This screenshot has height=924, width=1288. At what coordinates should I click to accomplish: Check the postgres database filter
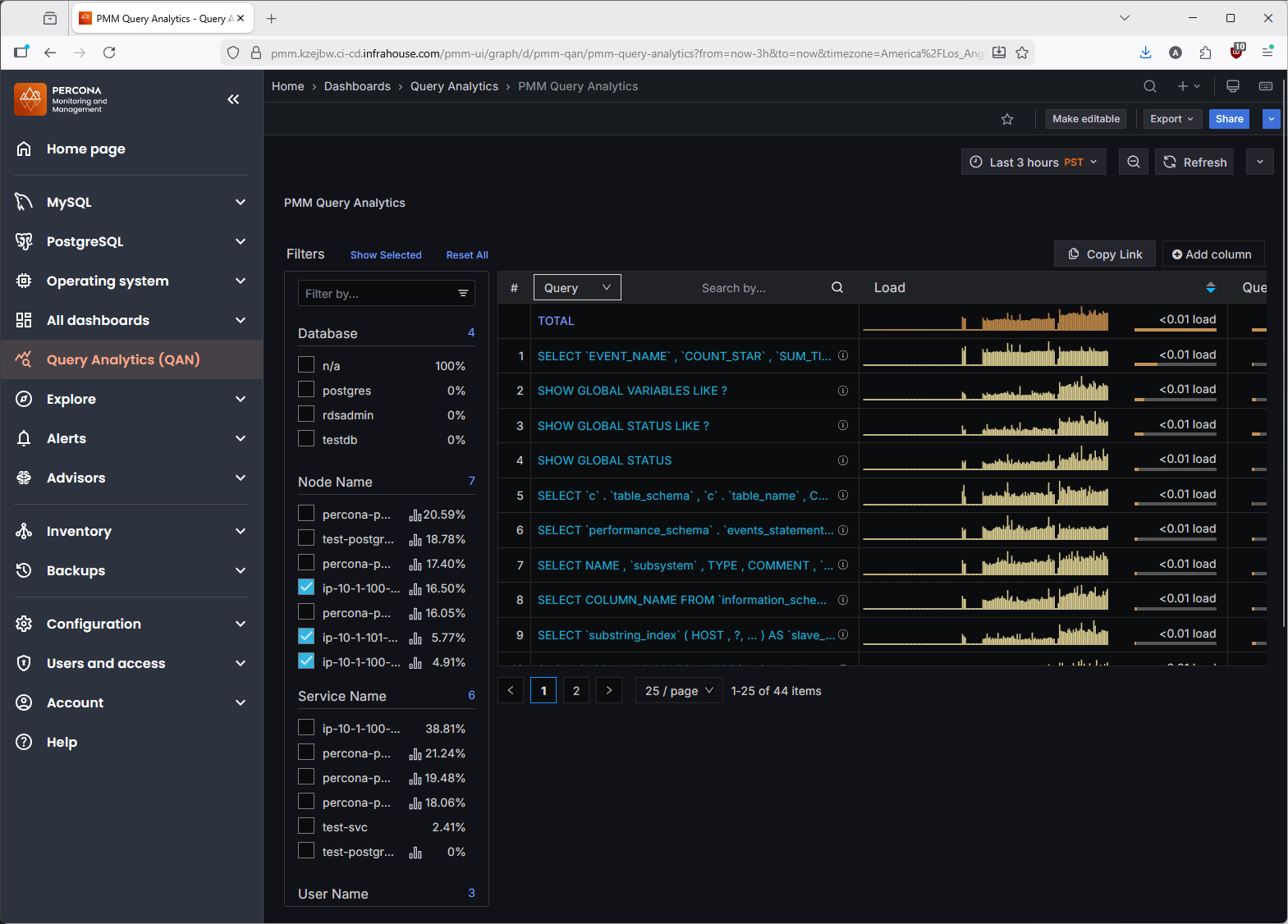pyautogui.click(x=306, y=390)
